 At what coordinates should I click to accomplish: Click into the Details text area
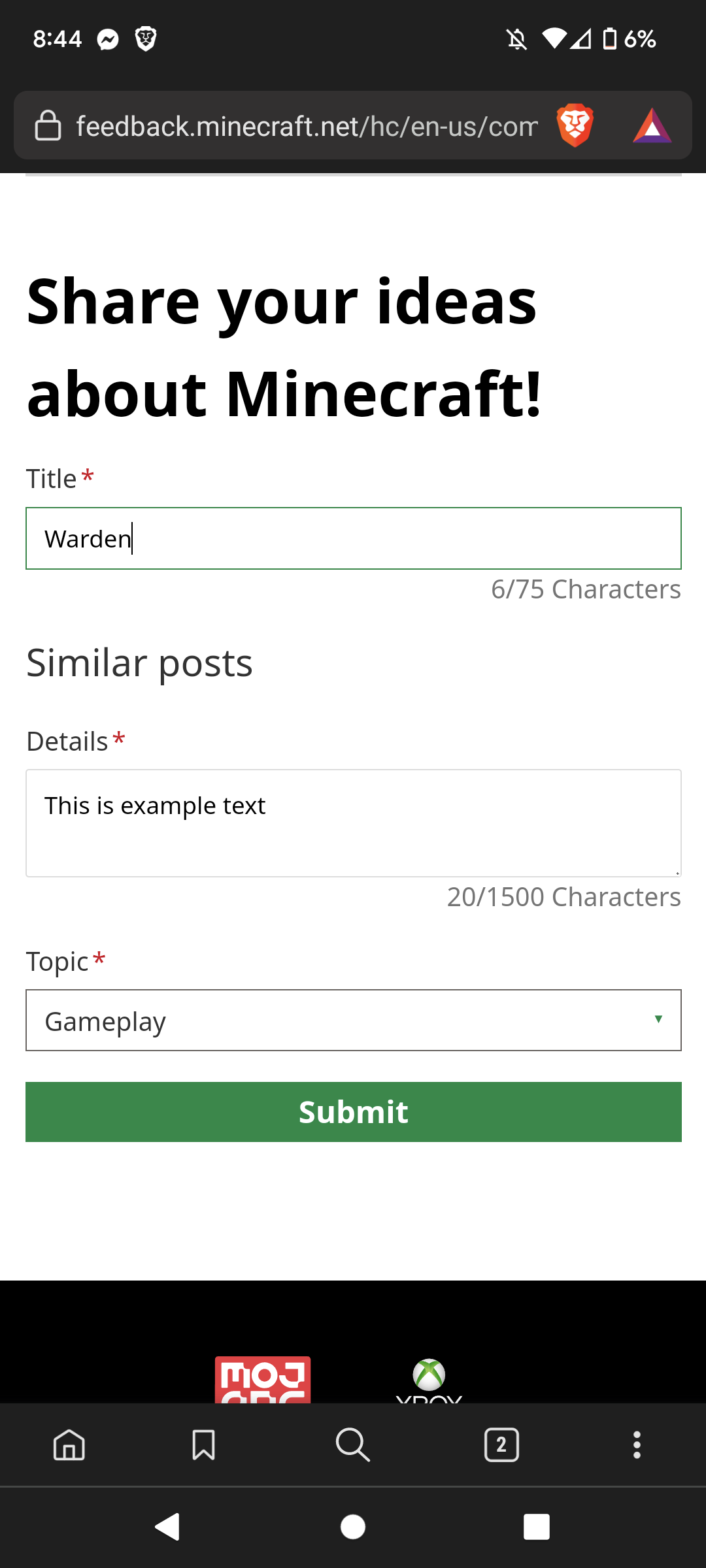pos(353,823)
